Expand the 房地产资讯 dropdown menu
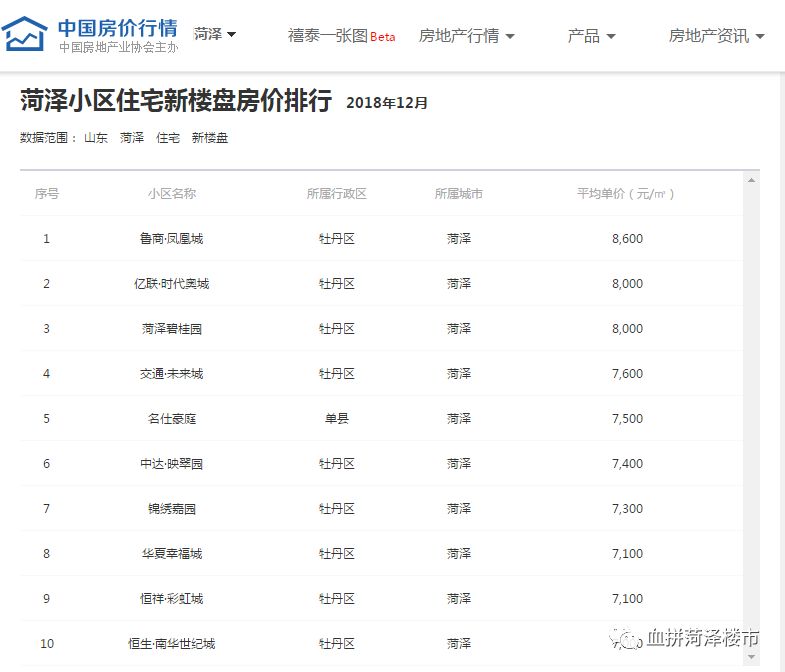785x672 pixels. [716, 36]
